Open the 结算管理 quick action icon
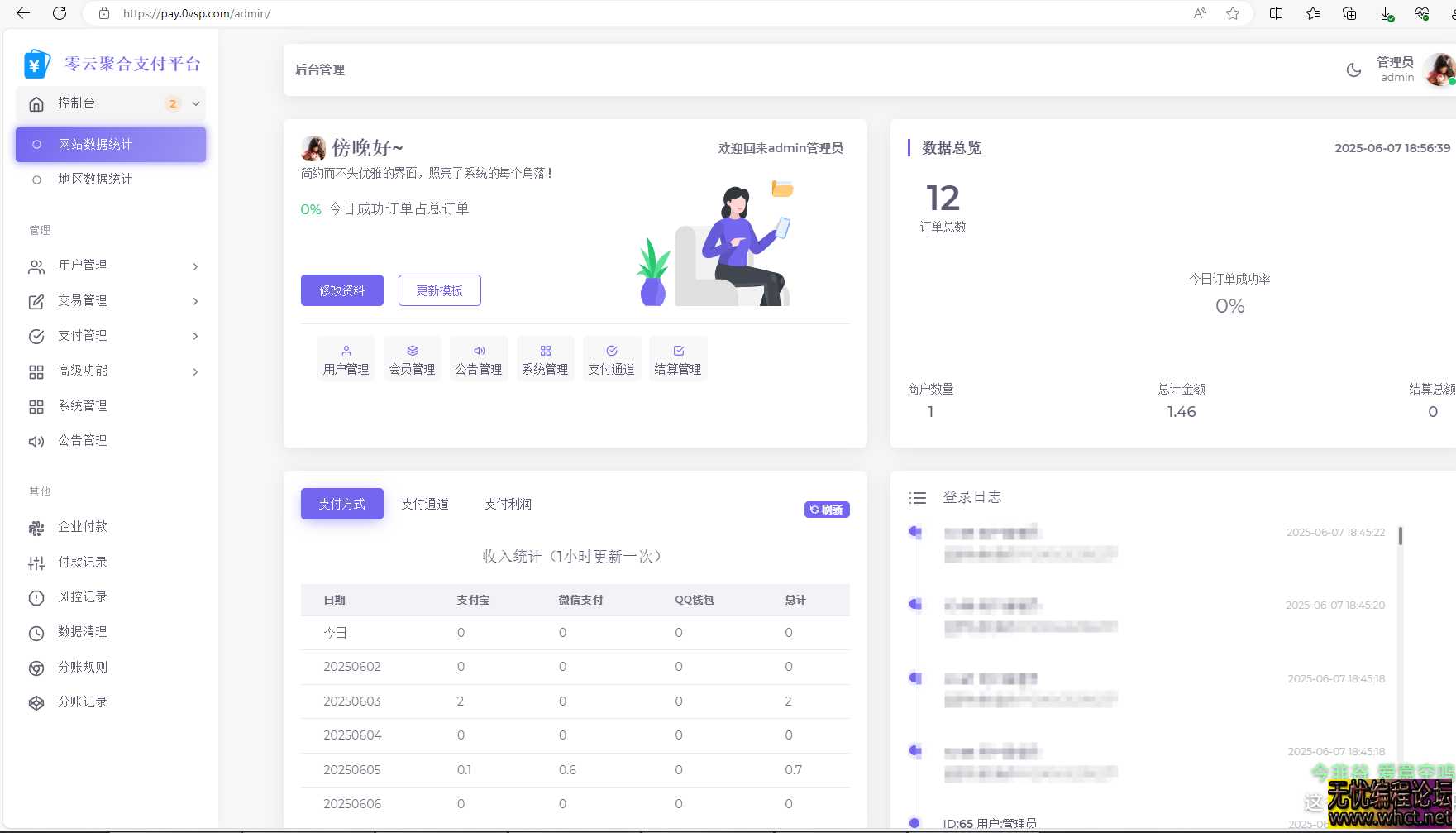The height and width of the screenshot is (833, 1456). pyautogui.click(x=678, y=357)
